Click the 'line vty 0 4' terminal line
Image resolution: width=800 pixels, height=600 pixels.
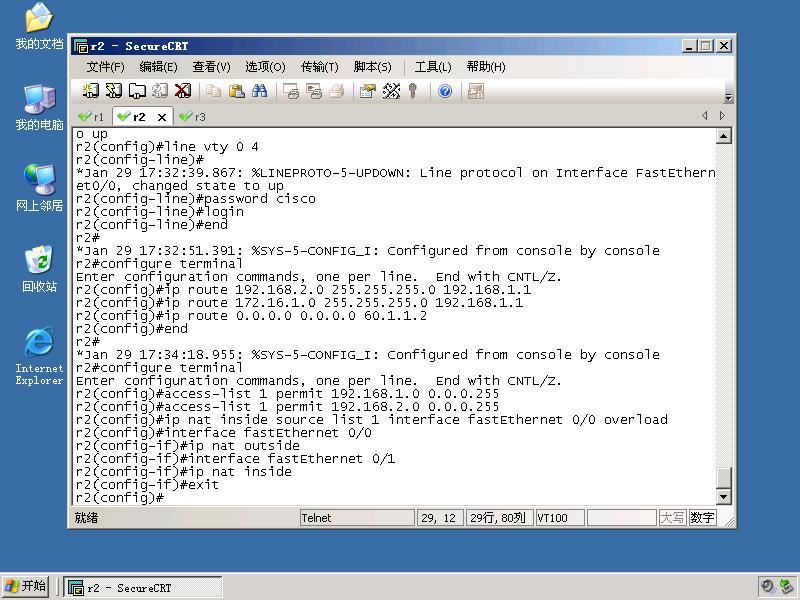pyautogui.click(x=167, y=147)
